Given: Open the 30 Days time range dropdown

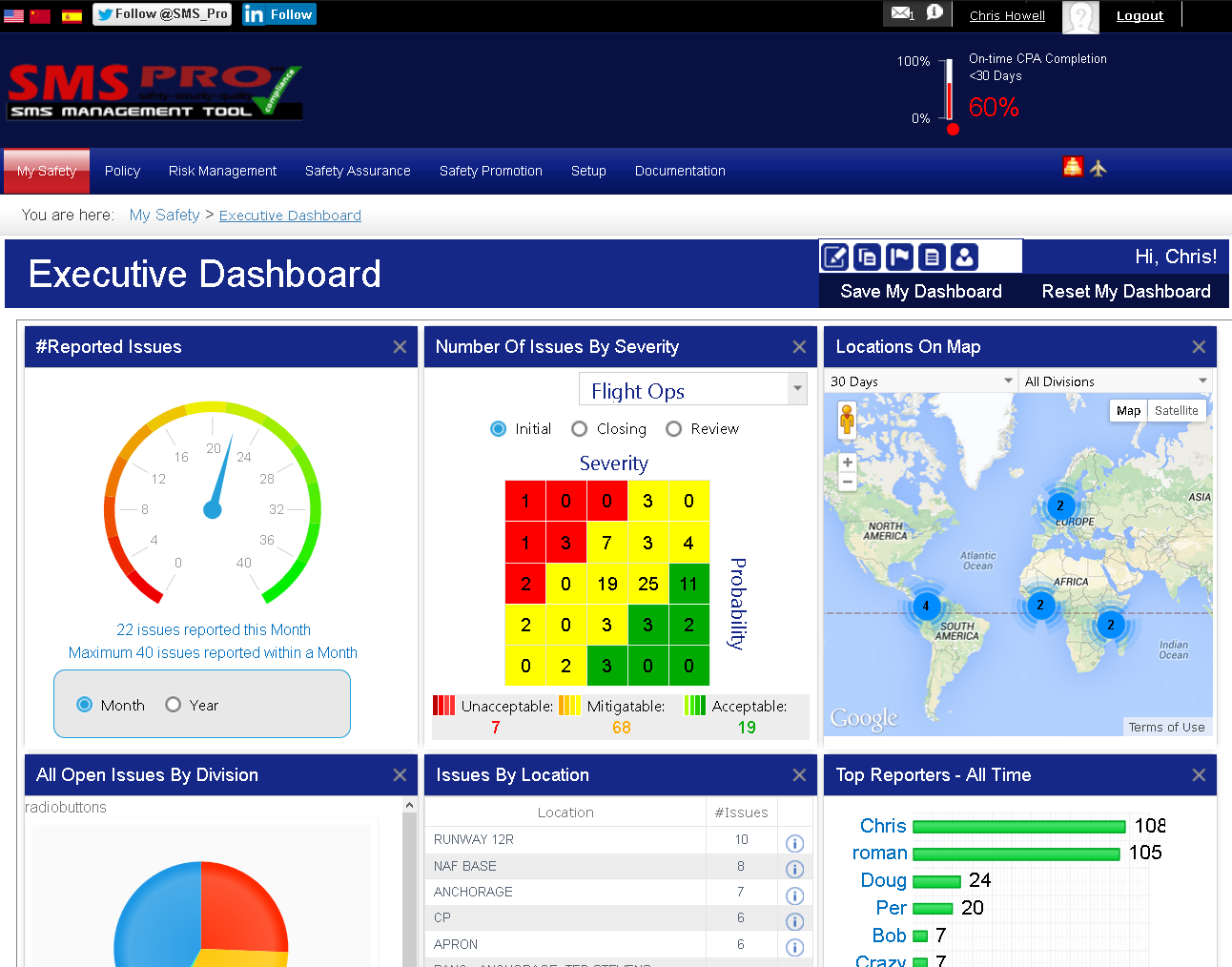Looking at the screenshot, I should [920, 381].
